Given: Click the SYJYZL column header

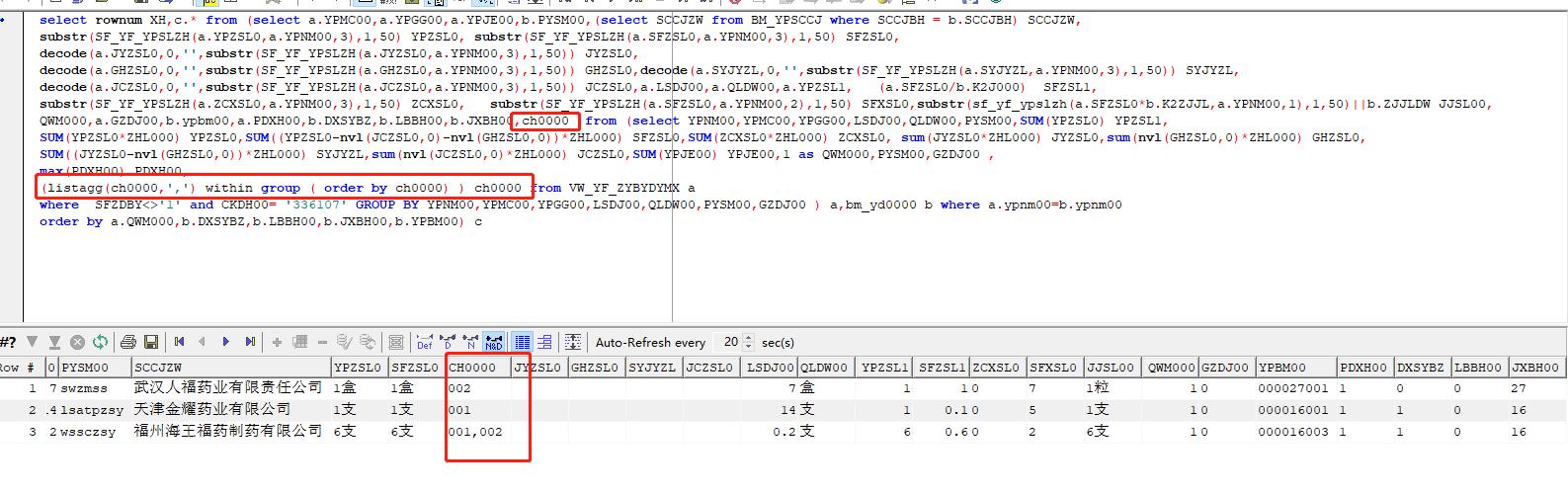Looking at the screenshot, I should (653, 367).
